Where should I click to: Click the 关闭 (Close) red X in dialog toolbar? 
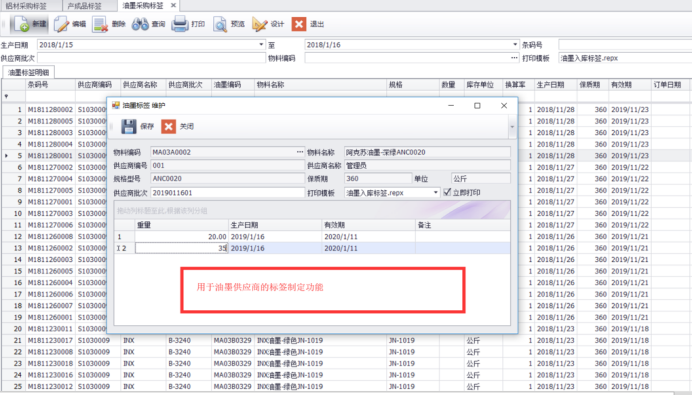coord(168,126)
